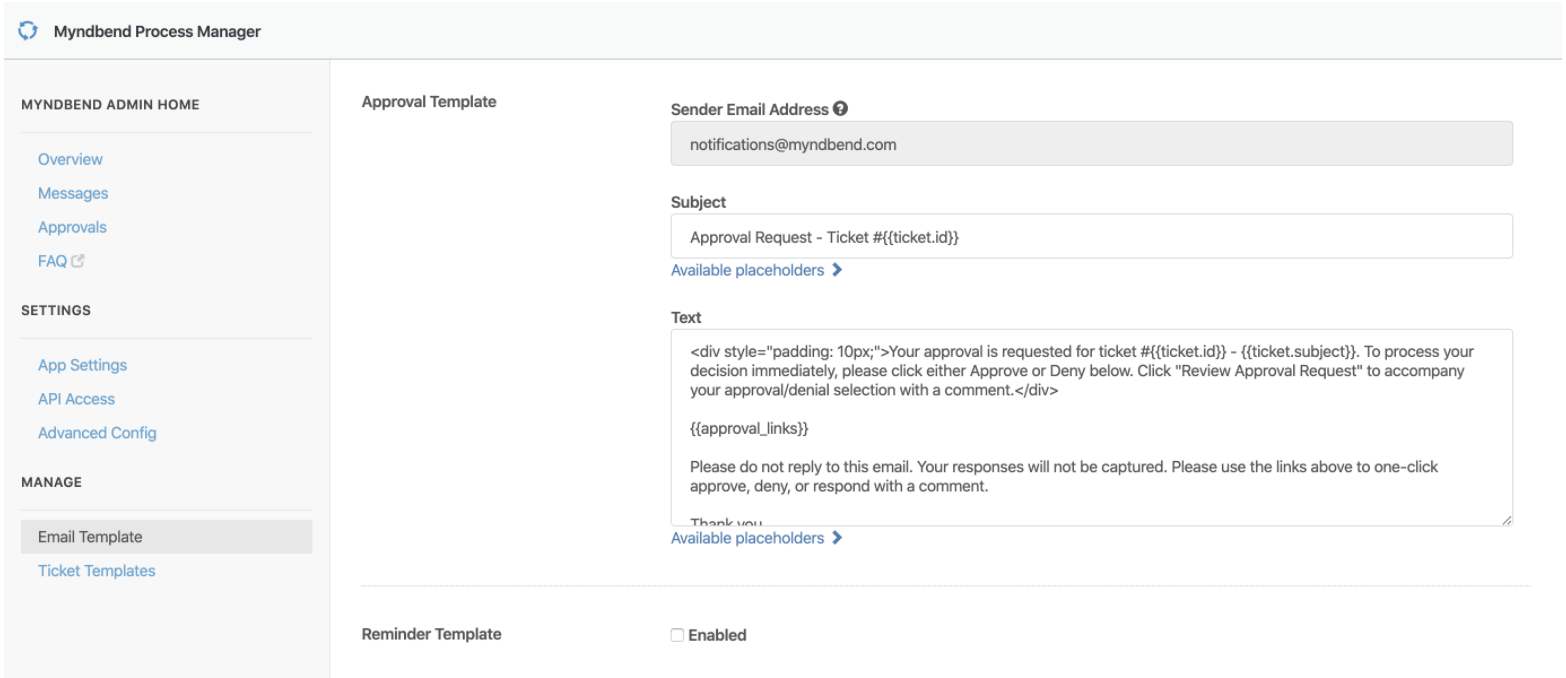Select Email Template under Manage
This screenshot has width=1566, height=678.
(x=90, y=536)
